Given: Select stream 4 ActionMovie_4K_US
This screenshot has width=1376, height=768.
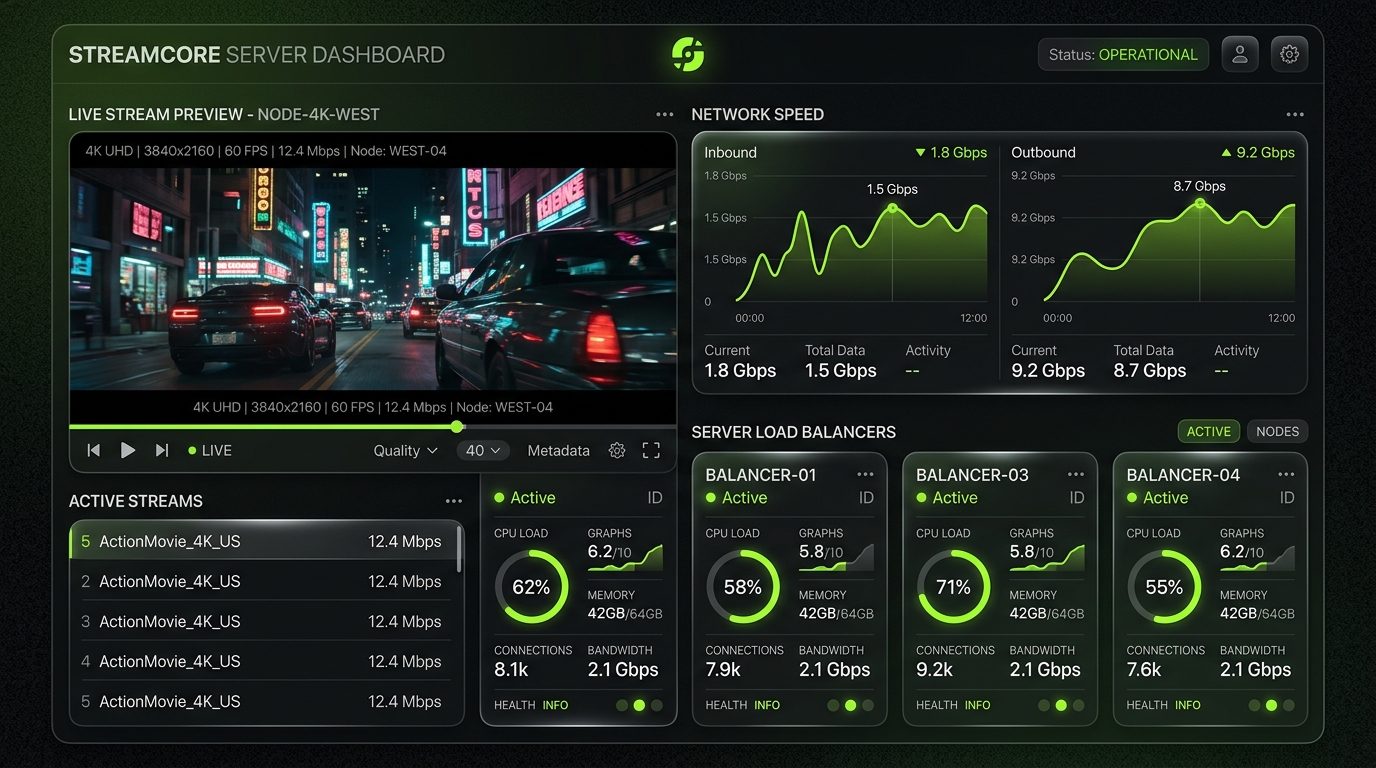Looking at the screenshot, I should 262,661.
